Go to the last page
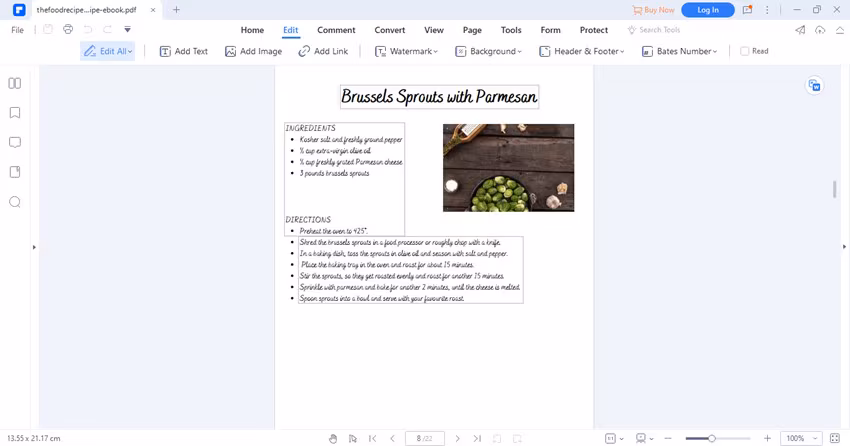The image size is (850, 446). (477, 438)
